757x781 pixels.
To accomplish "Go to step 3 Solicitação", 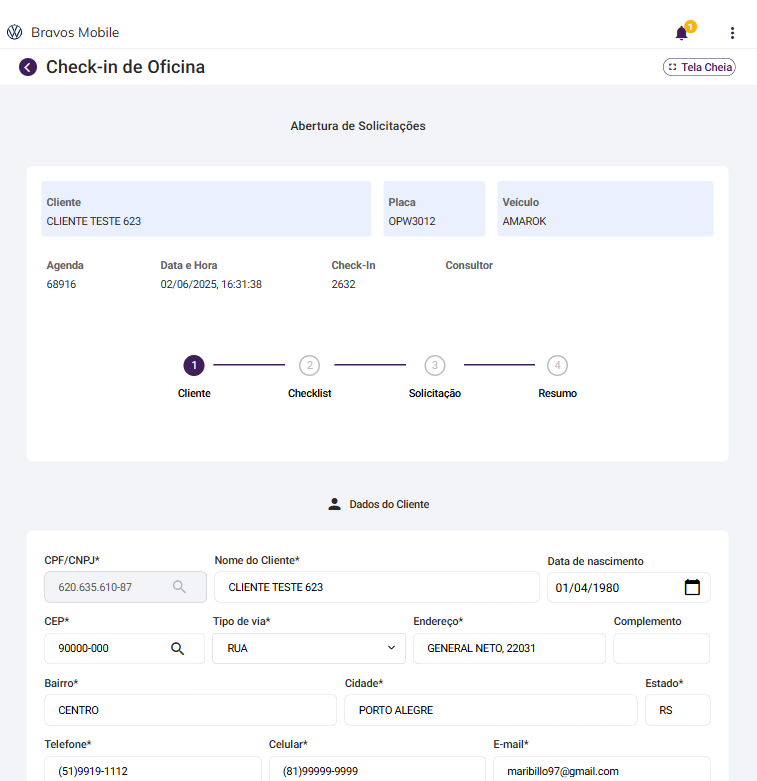I will click(434, 365).
